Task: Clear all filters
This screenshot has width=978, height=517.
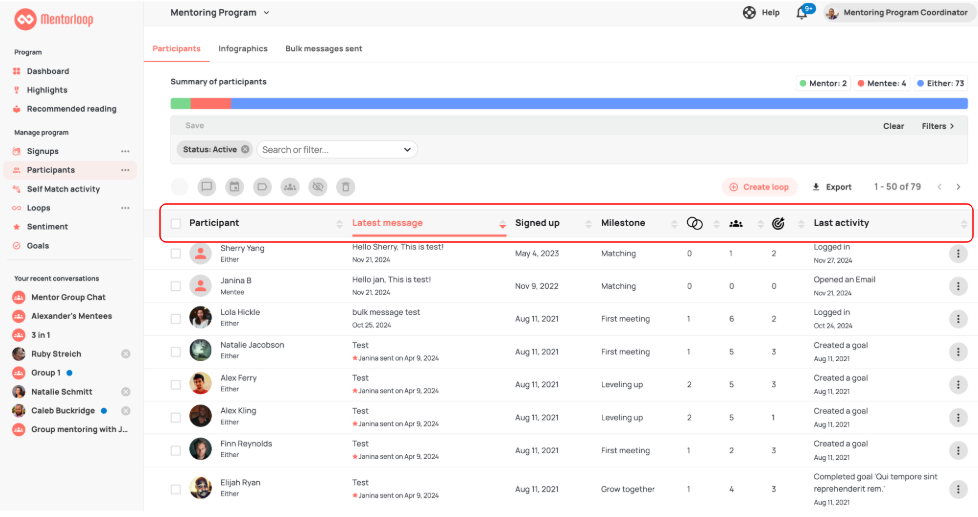Action: coord(893,126)
